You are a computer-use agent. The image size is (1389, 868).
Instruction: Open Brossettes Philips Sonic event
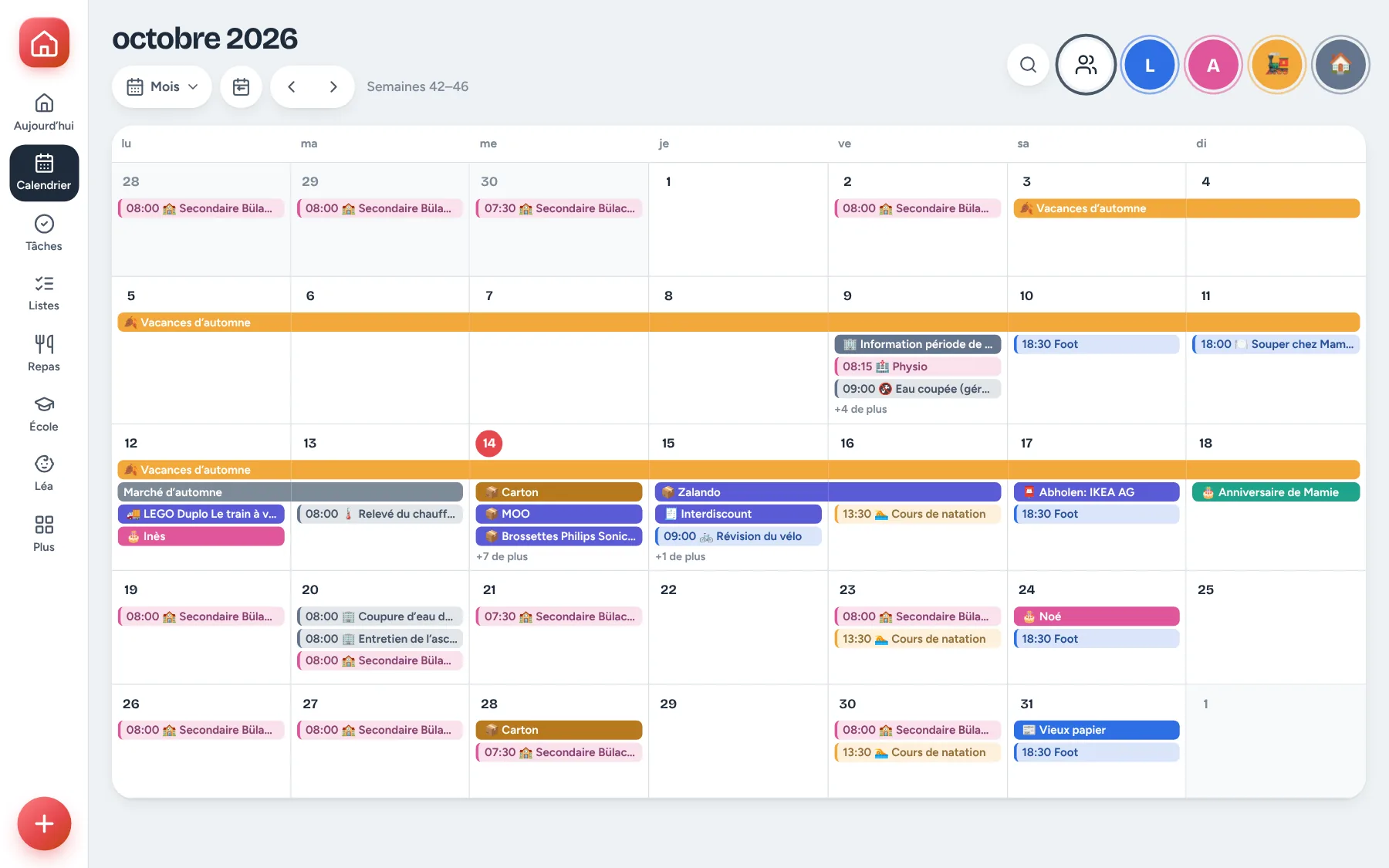point(559,536)
